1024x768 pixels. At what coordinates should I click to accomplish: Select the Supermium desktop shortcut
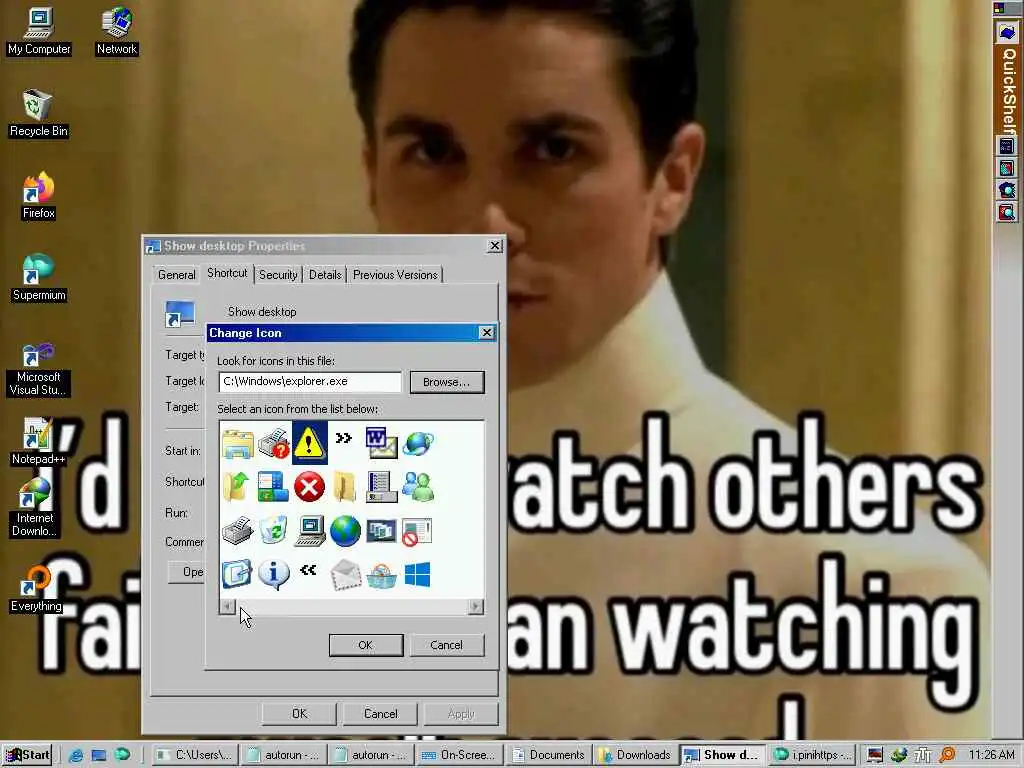[39, 278]
